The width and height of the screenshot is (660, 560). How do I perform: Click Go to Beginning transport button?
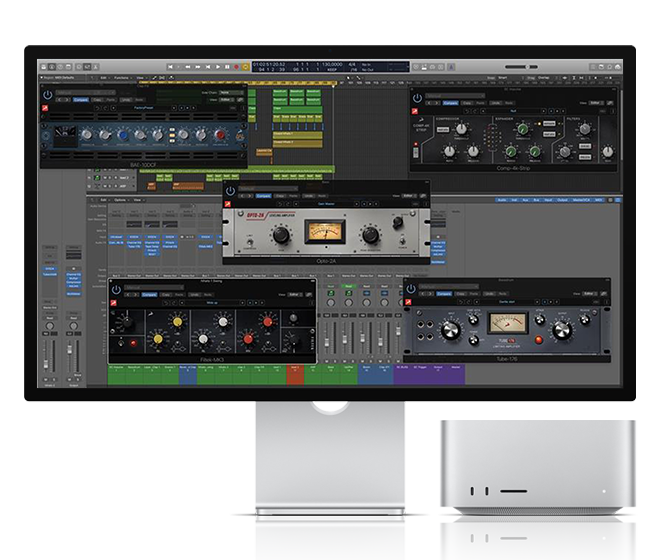click(170, 67)
